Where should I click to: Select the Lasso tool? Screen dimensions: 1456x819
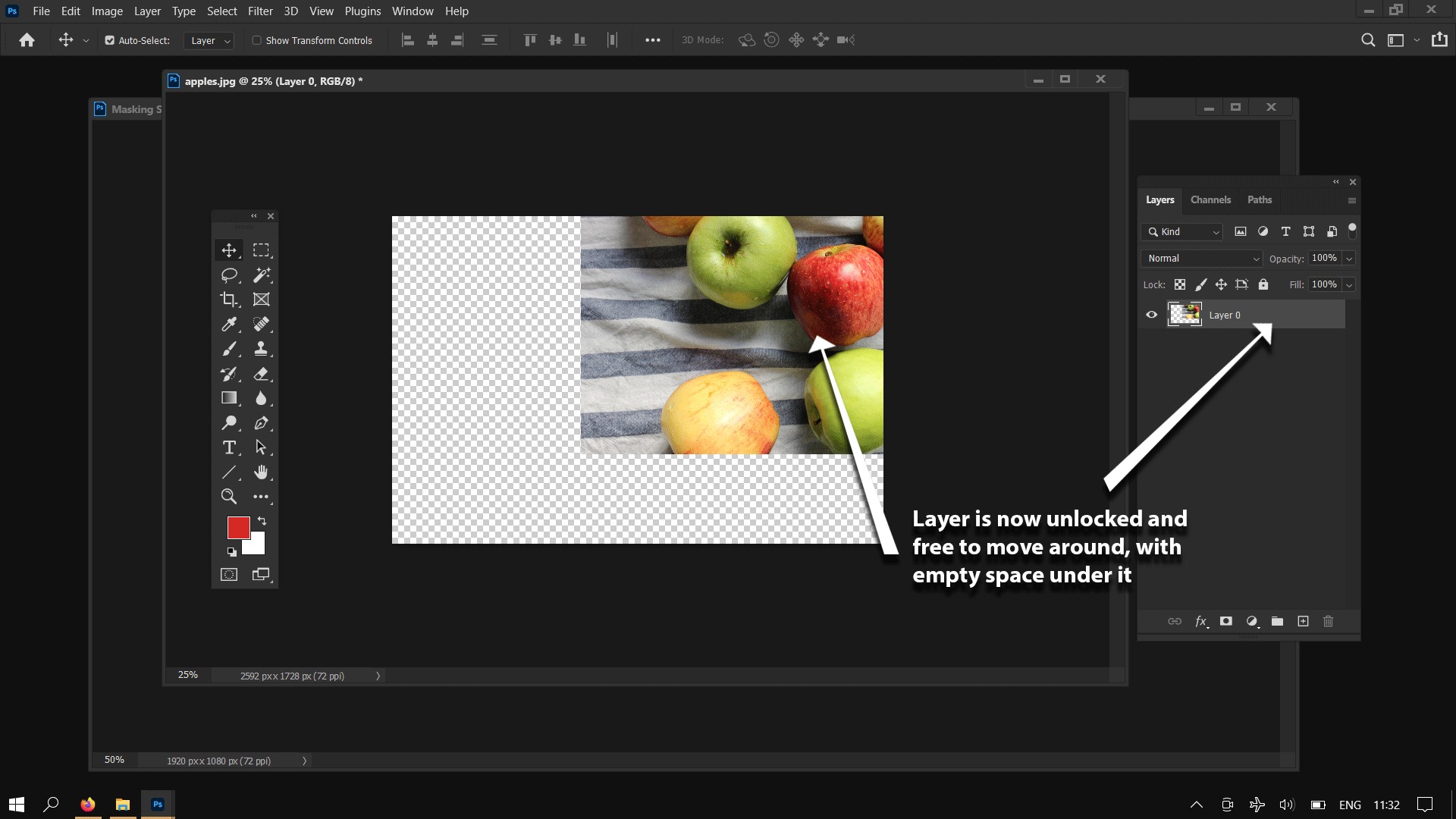coord(229,275)
